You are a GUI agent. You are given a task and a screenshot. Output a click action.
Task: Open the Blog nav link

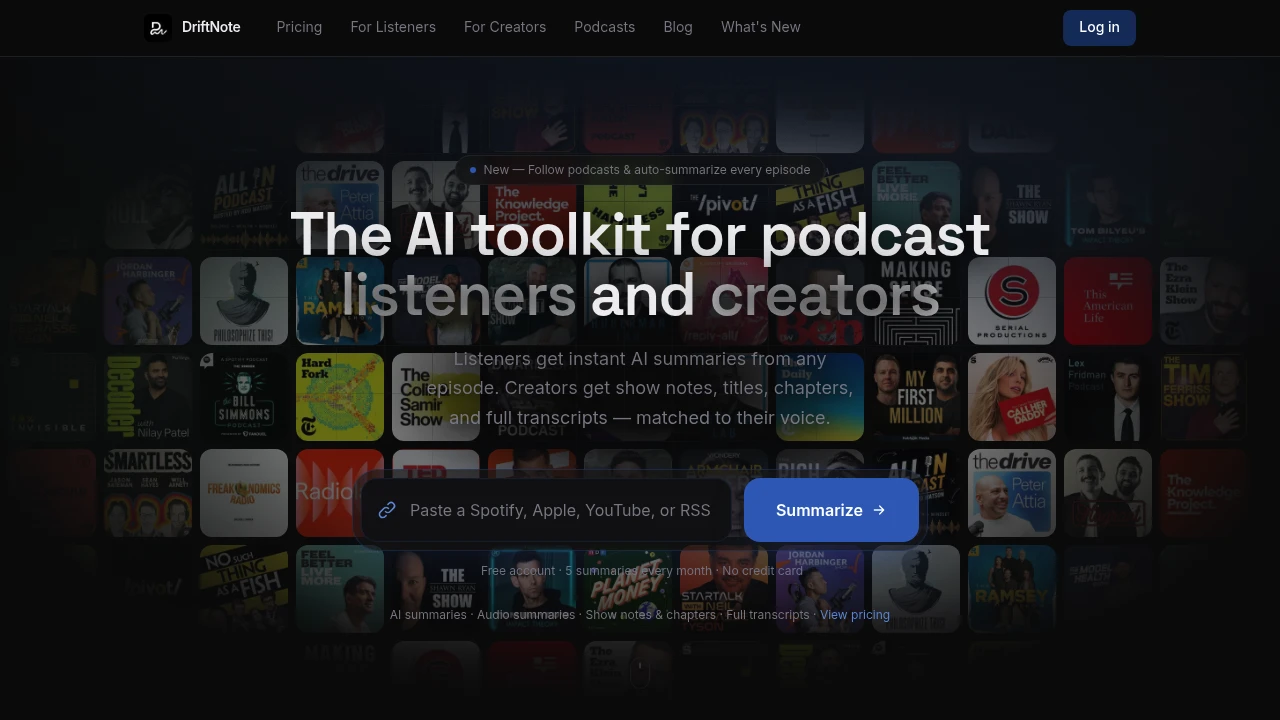pos(678,27)
